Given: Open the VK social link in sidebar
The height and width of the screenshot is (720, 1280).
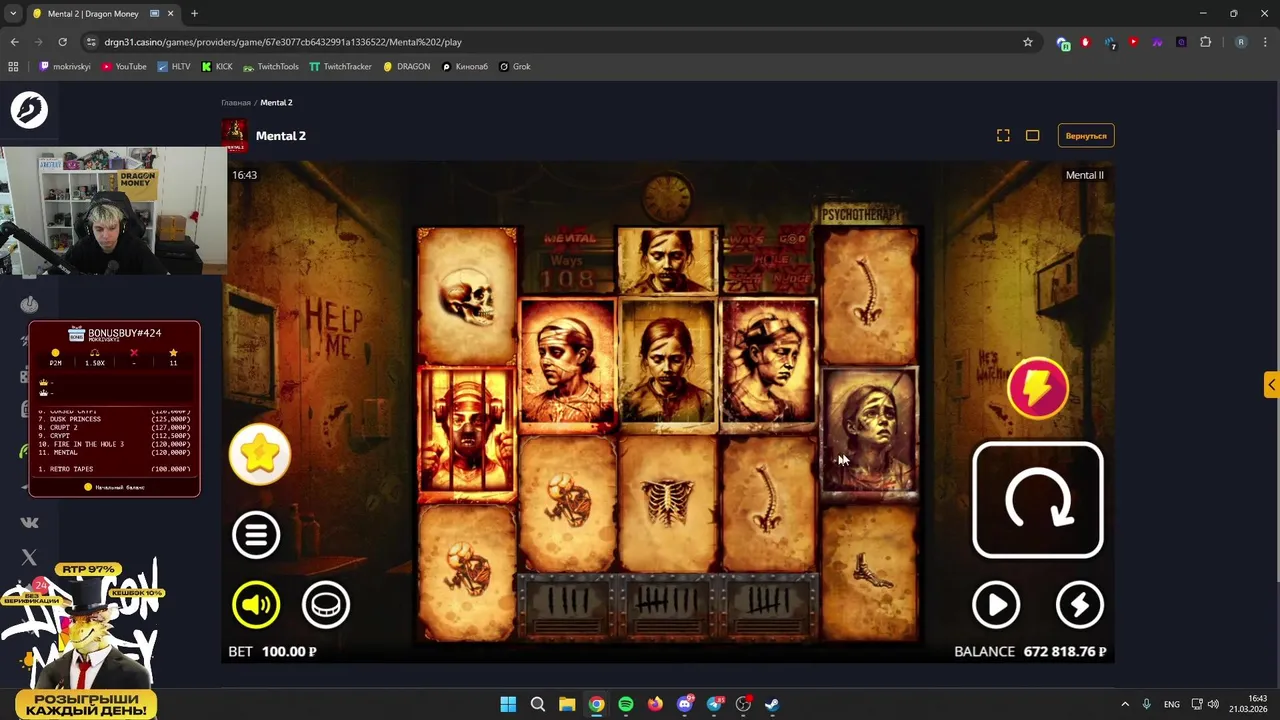Looking at the screenshot, I should [x=29, y=522].
